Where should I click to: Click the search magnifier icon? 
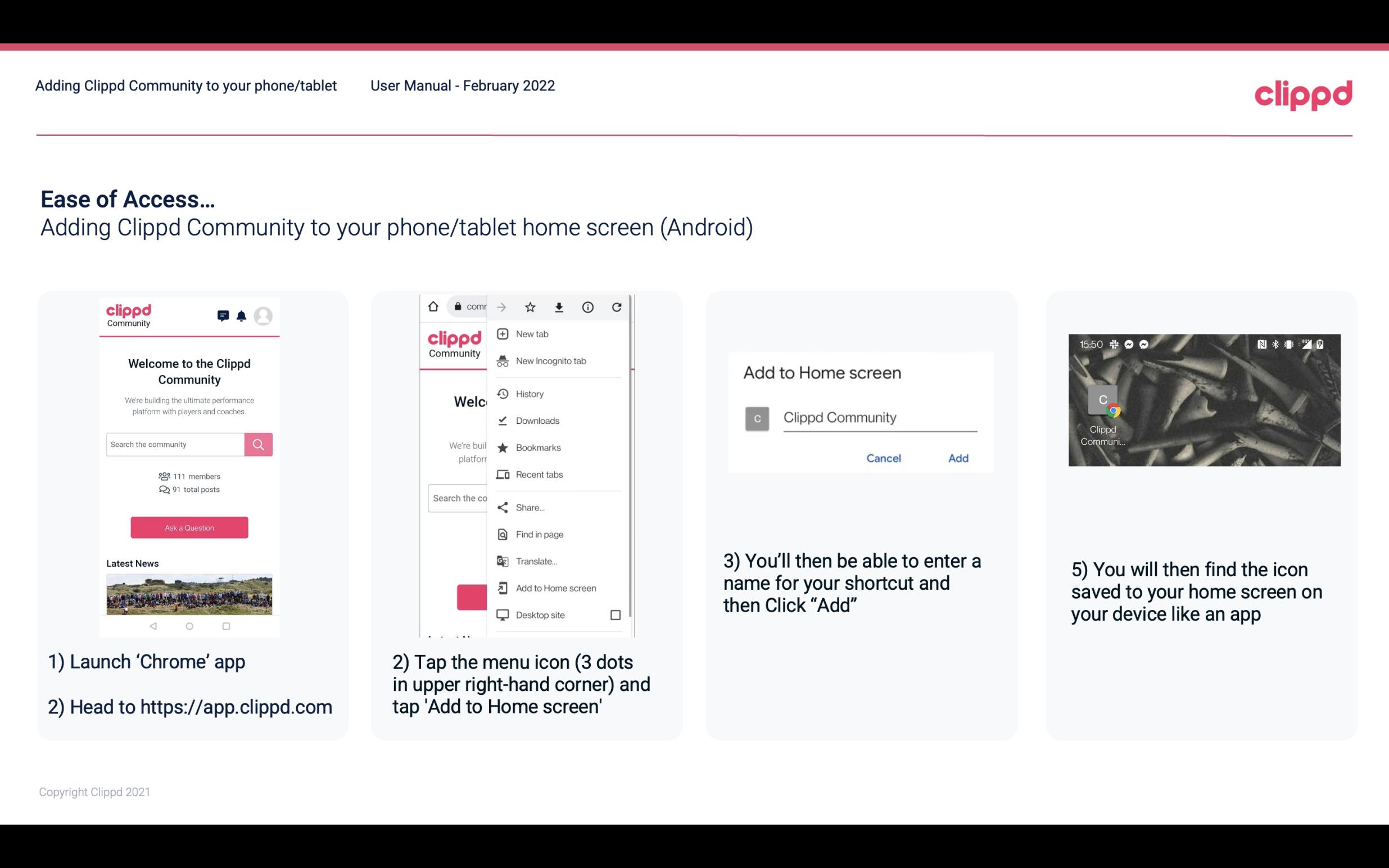pyautogui.click(x=258, y=443)
